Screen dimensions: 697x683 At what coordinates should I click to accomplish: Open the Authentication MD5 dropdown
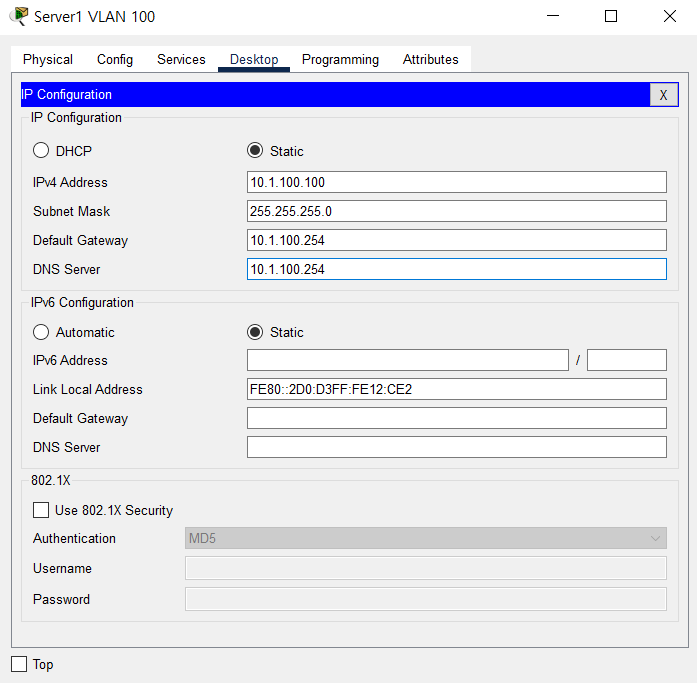pyautogui.click(x=426, y=538)
